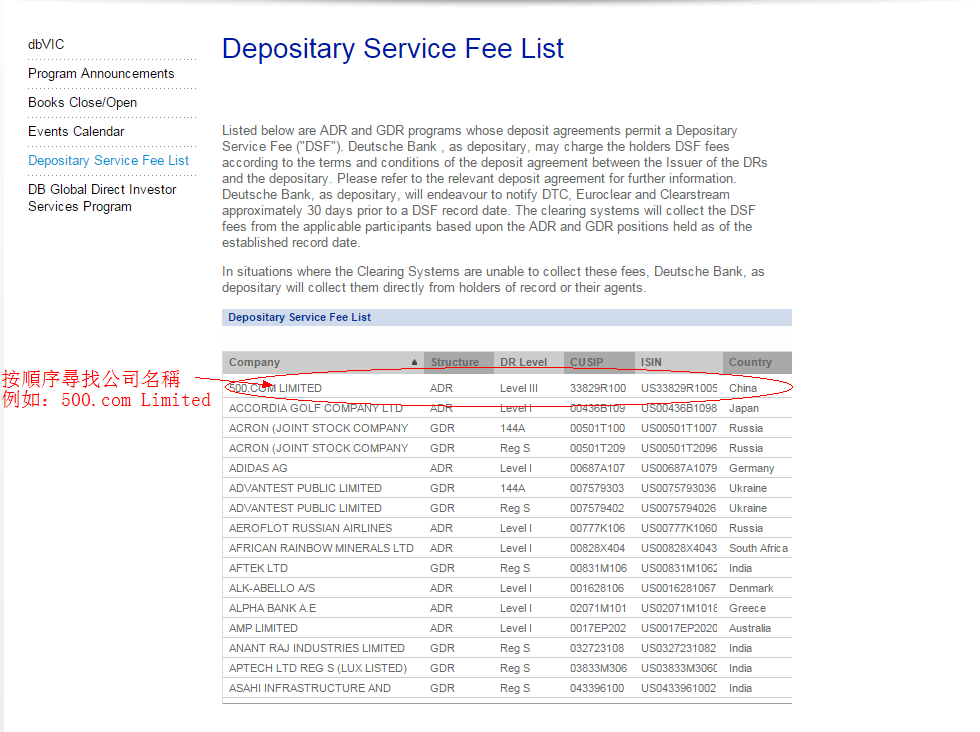Viewport: 980px width, 732px height.
Task: Click the 500.COM LIMITED company row
Action: tap(507, 388)
